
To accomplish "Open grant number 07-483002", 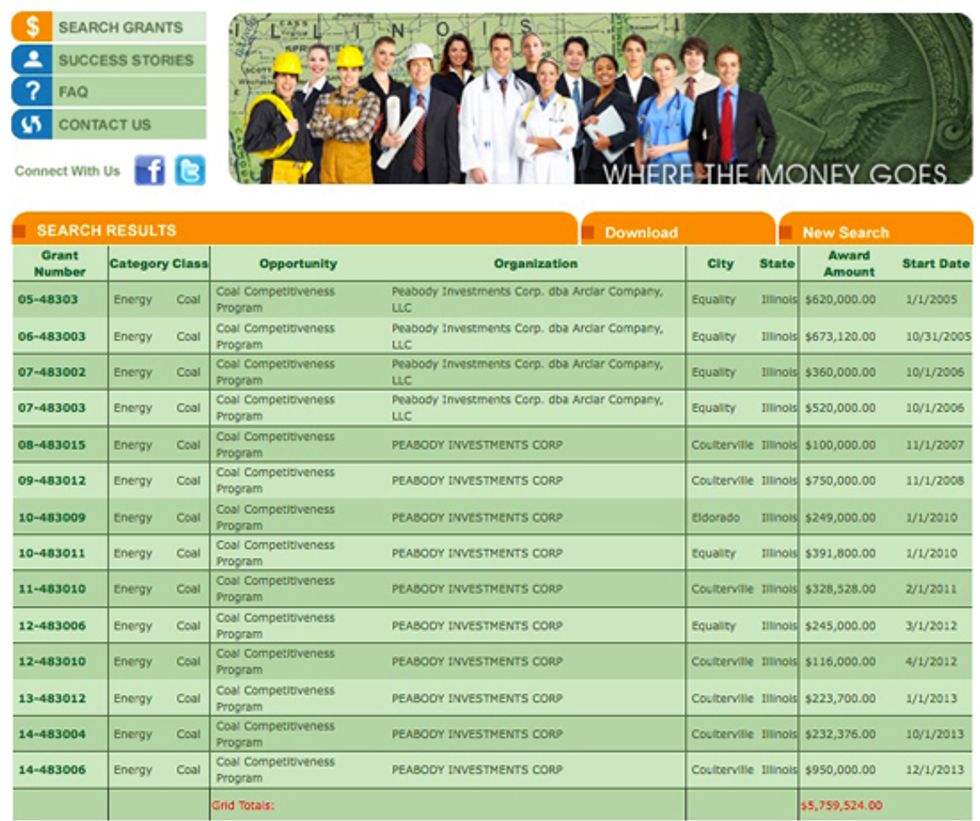I will (52, 372).
